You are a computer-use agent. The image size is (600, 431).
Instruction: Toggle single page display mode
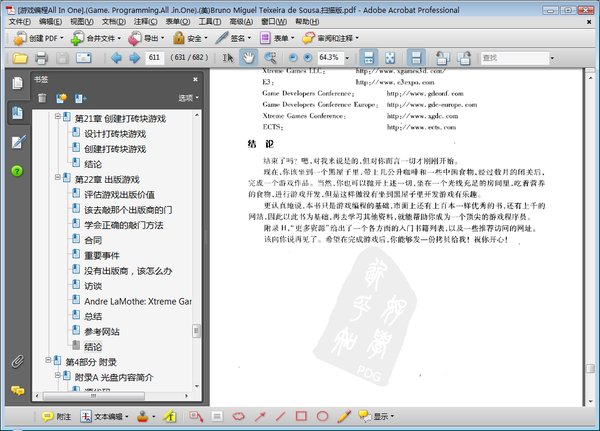(x=416, y=58)
